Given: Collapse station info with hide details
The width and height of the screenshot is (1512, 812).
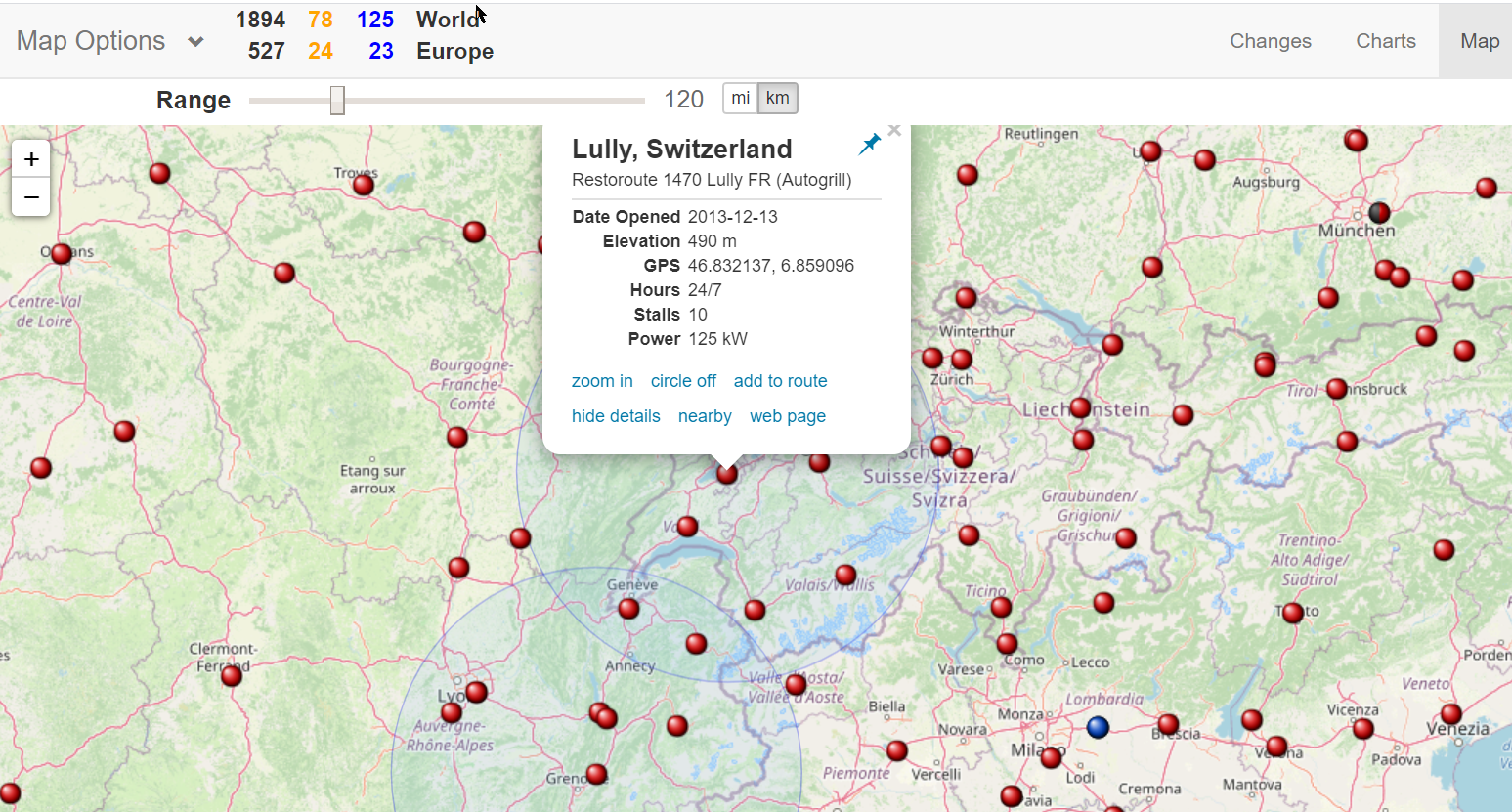Looking at the screenshot, I should [616, 416].
